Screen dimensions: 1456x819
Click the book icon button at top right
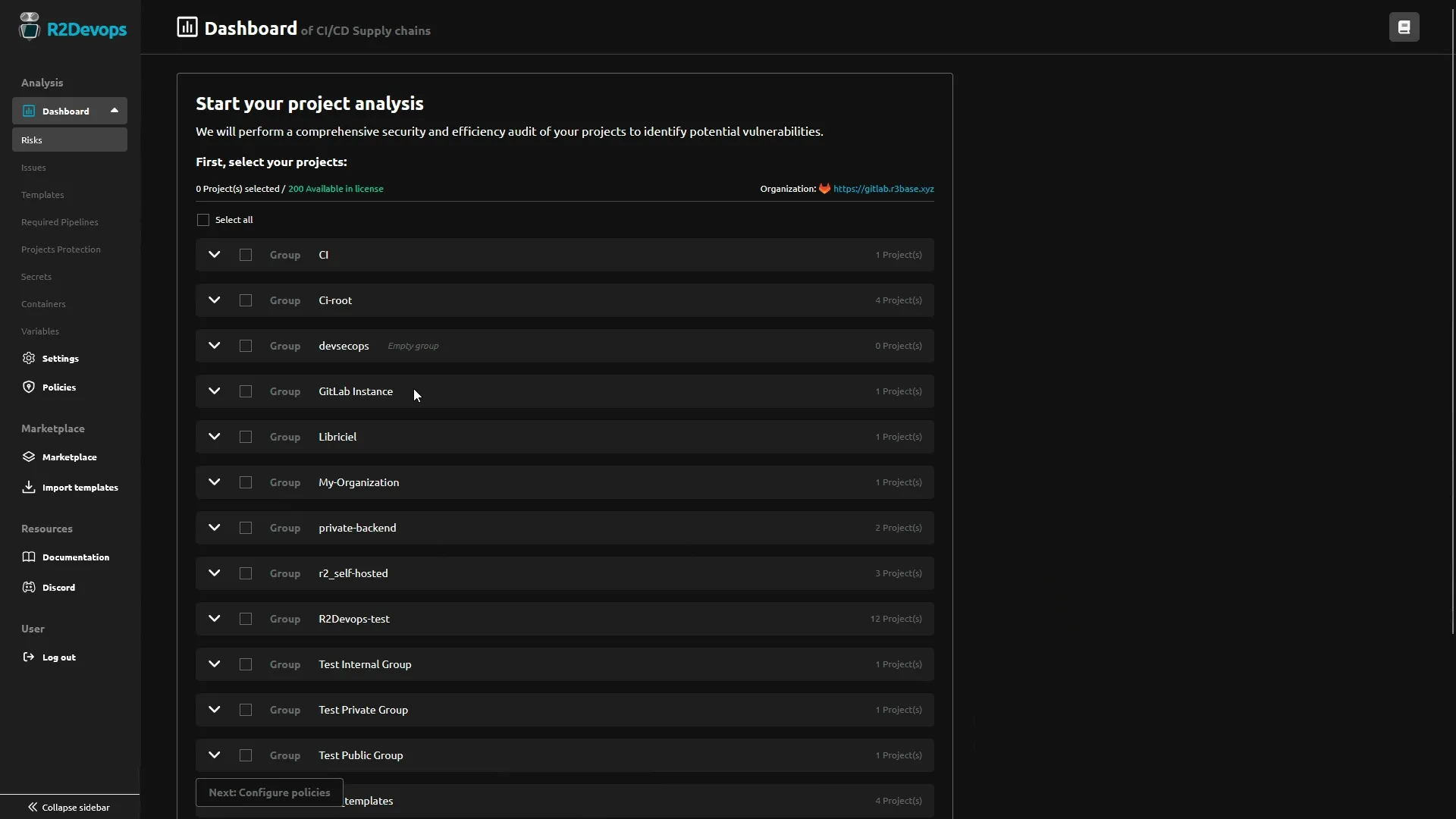pos(1404,27)
